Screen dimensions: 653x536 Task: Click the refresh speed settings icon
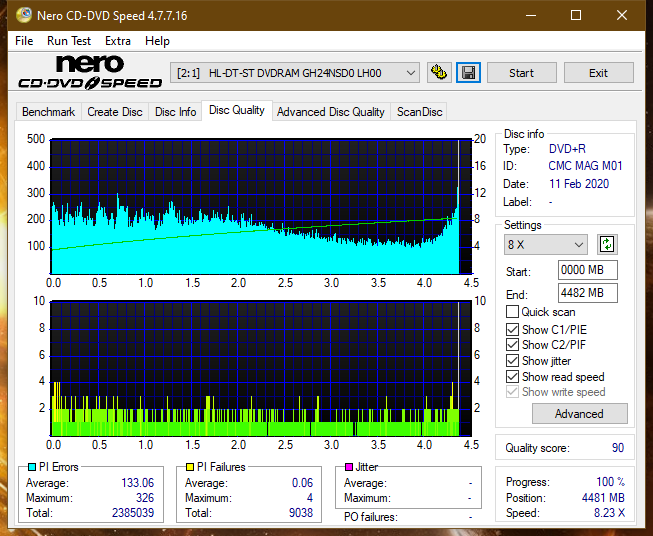click(x=607, y=244)
